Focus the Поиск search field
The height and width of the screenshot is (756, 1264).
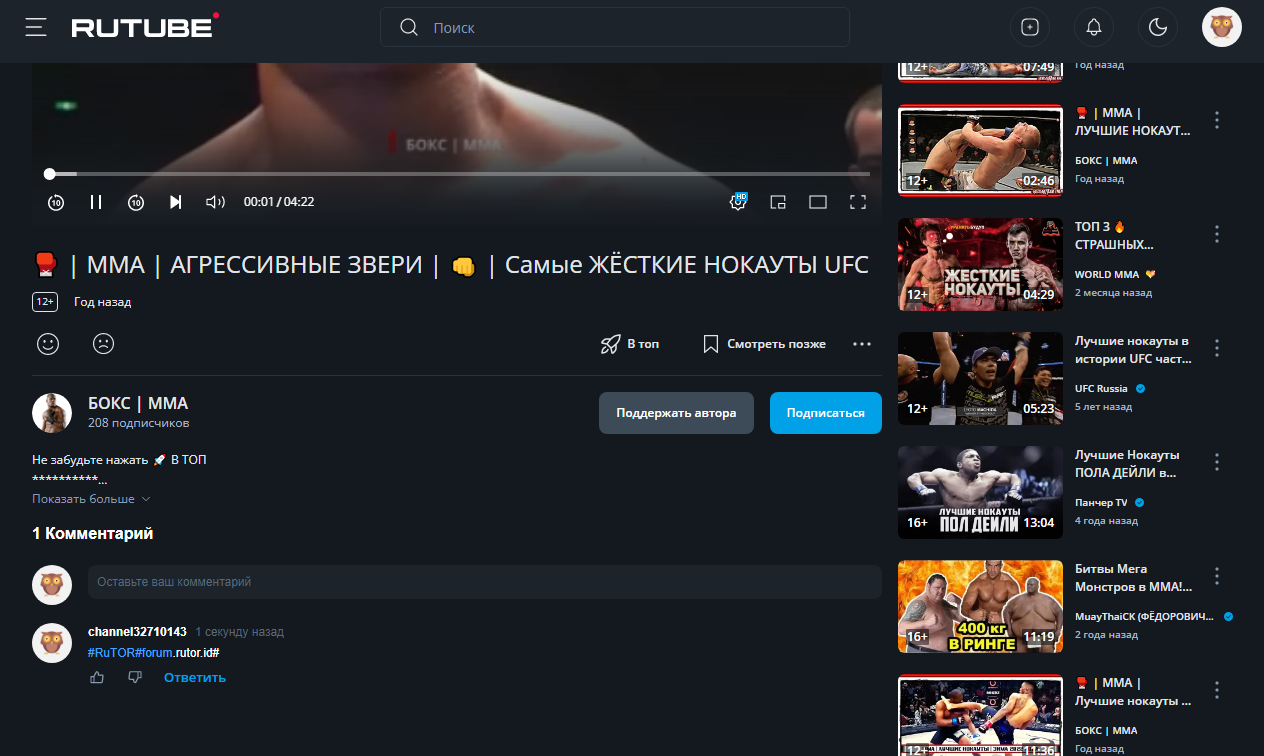[615, 27]
